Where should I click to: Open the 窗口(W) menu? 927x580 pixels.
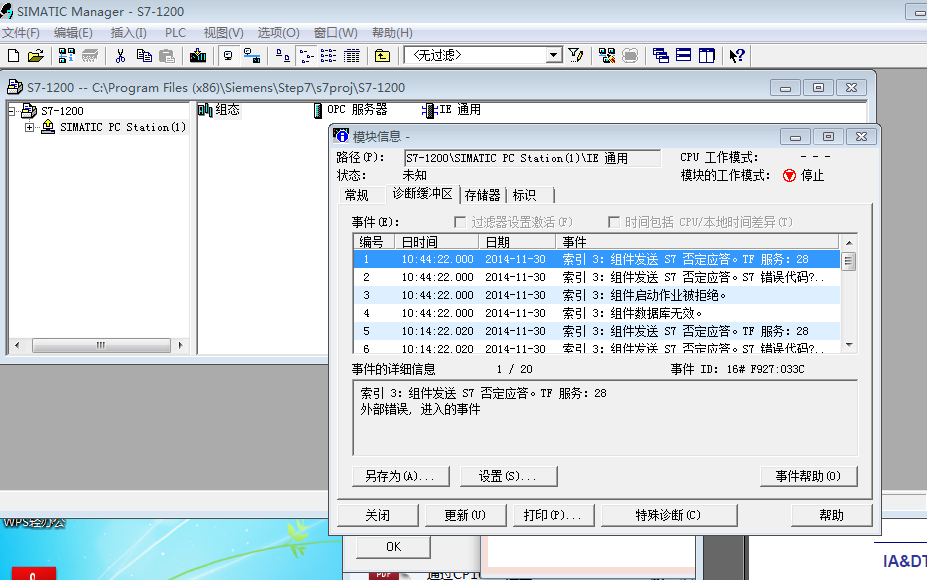click(x=335, y=33)
